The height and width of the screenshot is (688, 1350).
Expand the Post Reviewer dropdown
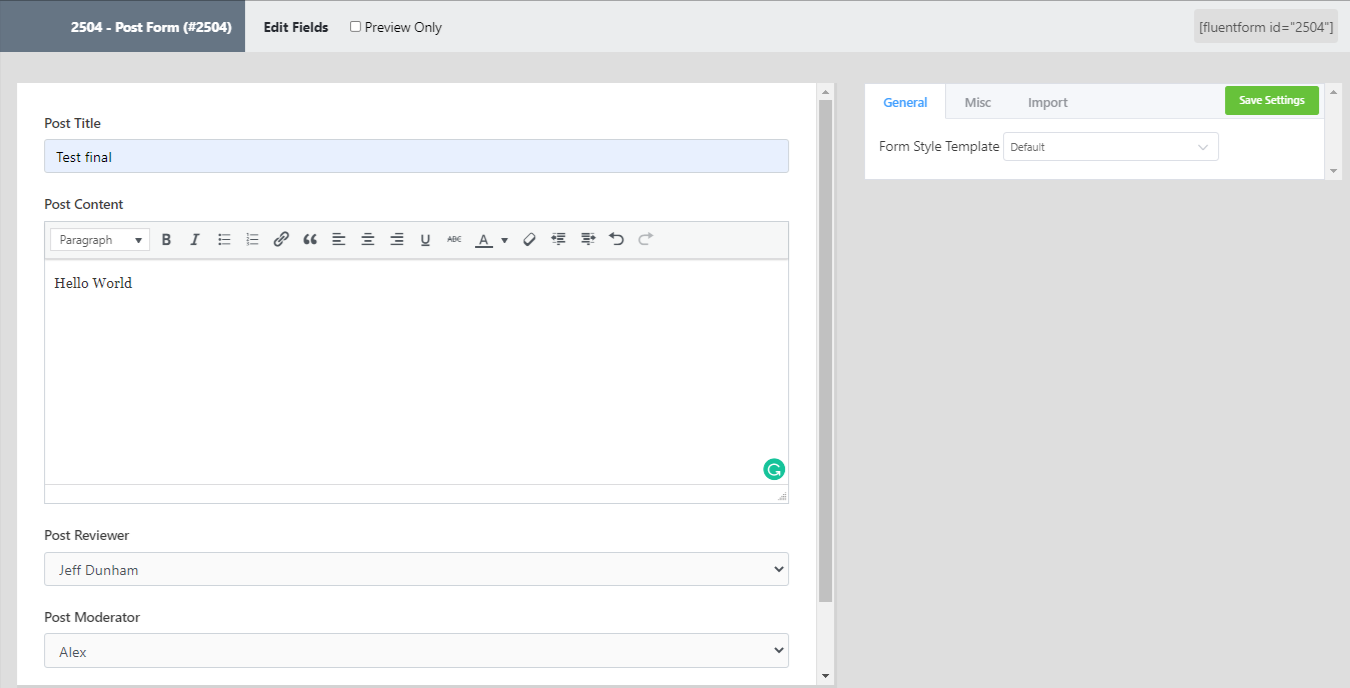click(416, 570)
